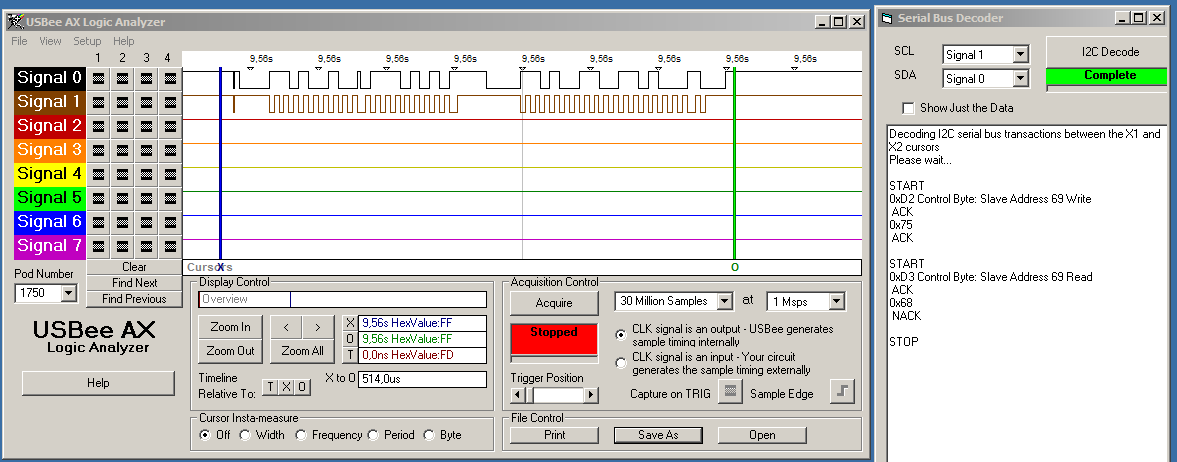The width and height of the screenshot is (1177, 462).
Task: Click the Print button
Action: click(555, 435)
